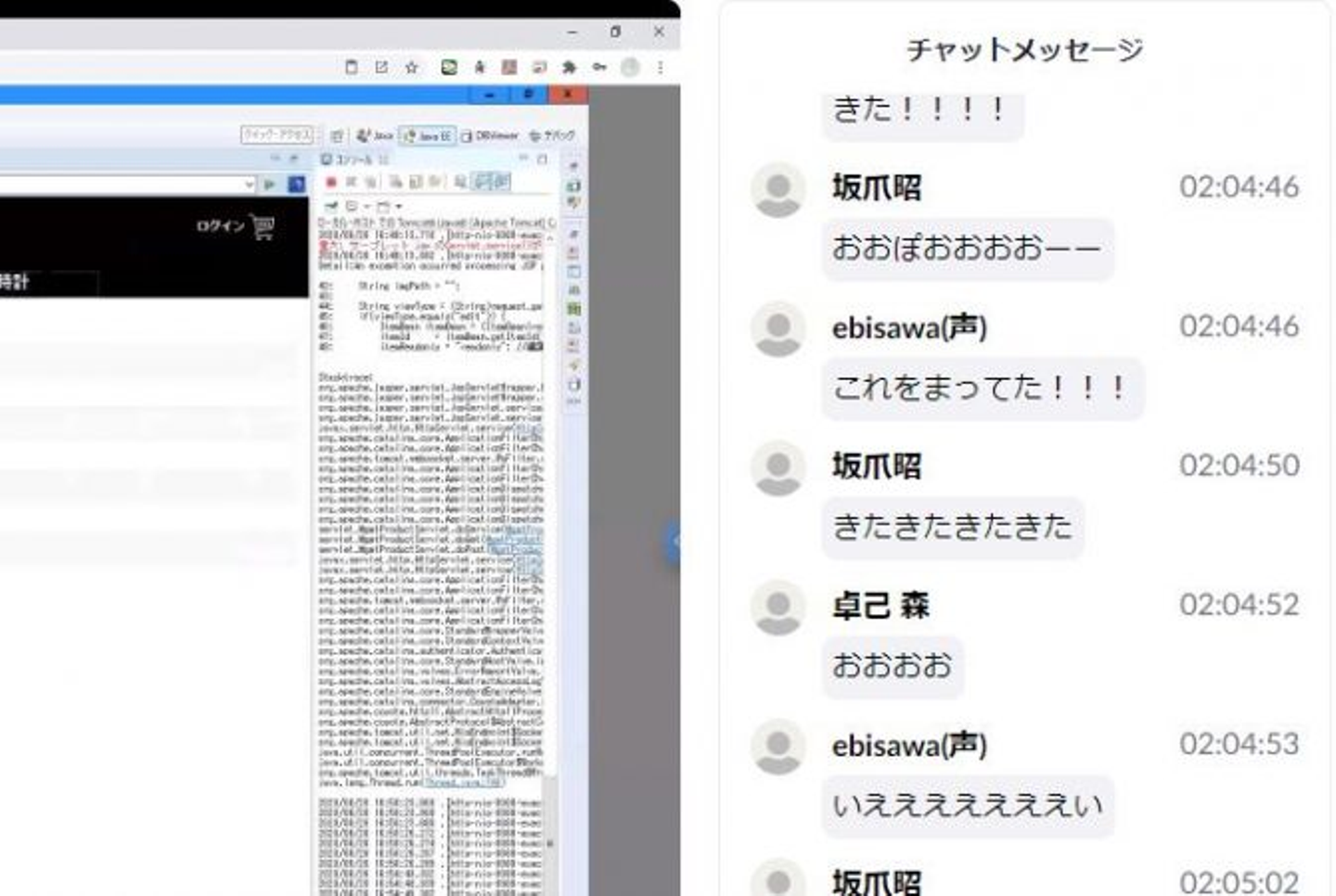The height and width of the screenshot is (896, 1336).
Task: Click the message これをまってた！！！
Action: click(983, 388)
